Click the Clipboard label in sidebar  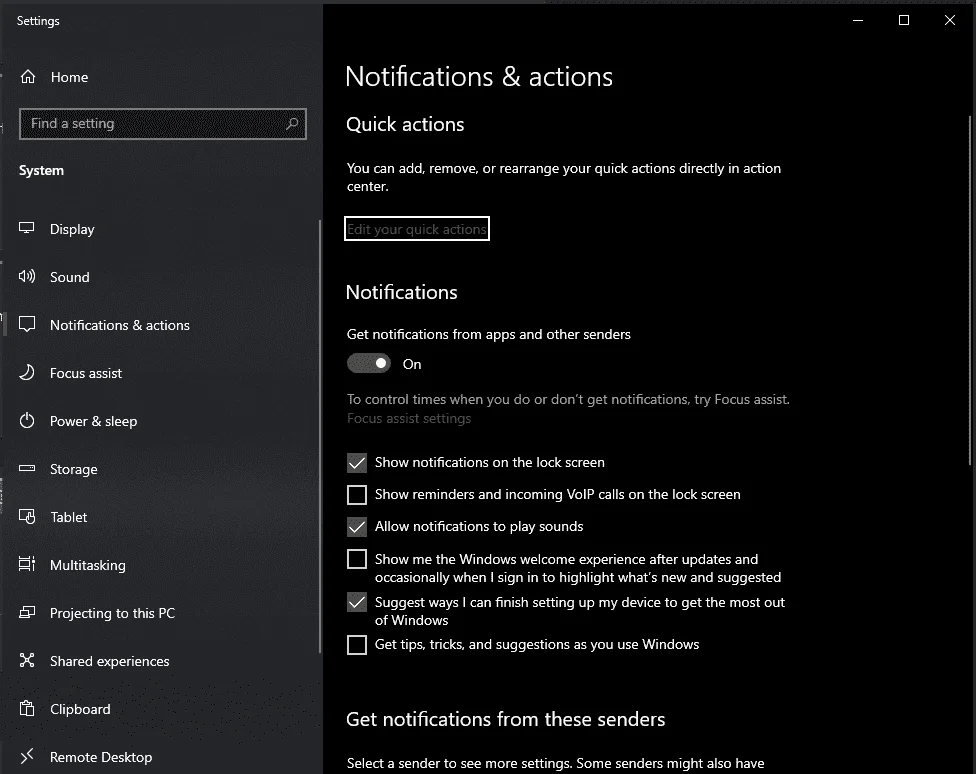[80, 709]
